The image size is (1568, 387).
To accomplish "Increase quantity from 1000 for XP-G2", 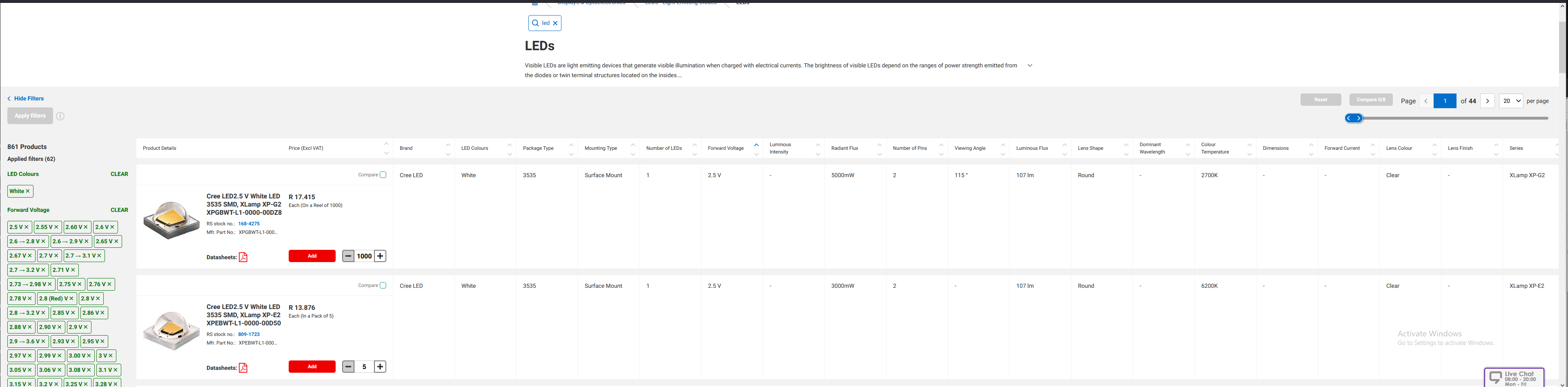I will click(380, 256).
